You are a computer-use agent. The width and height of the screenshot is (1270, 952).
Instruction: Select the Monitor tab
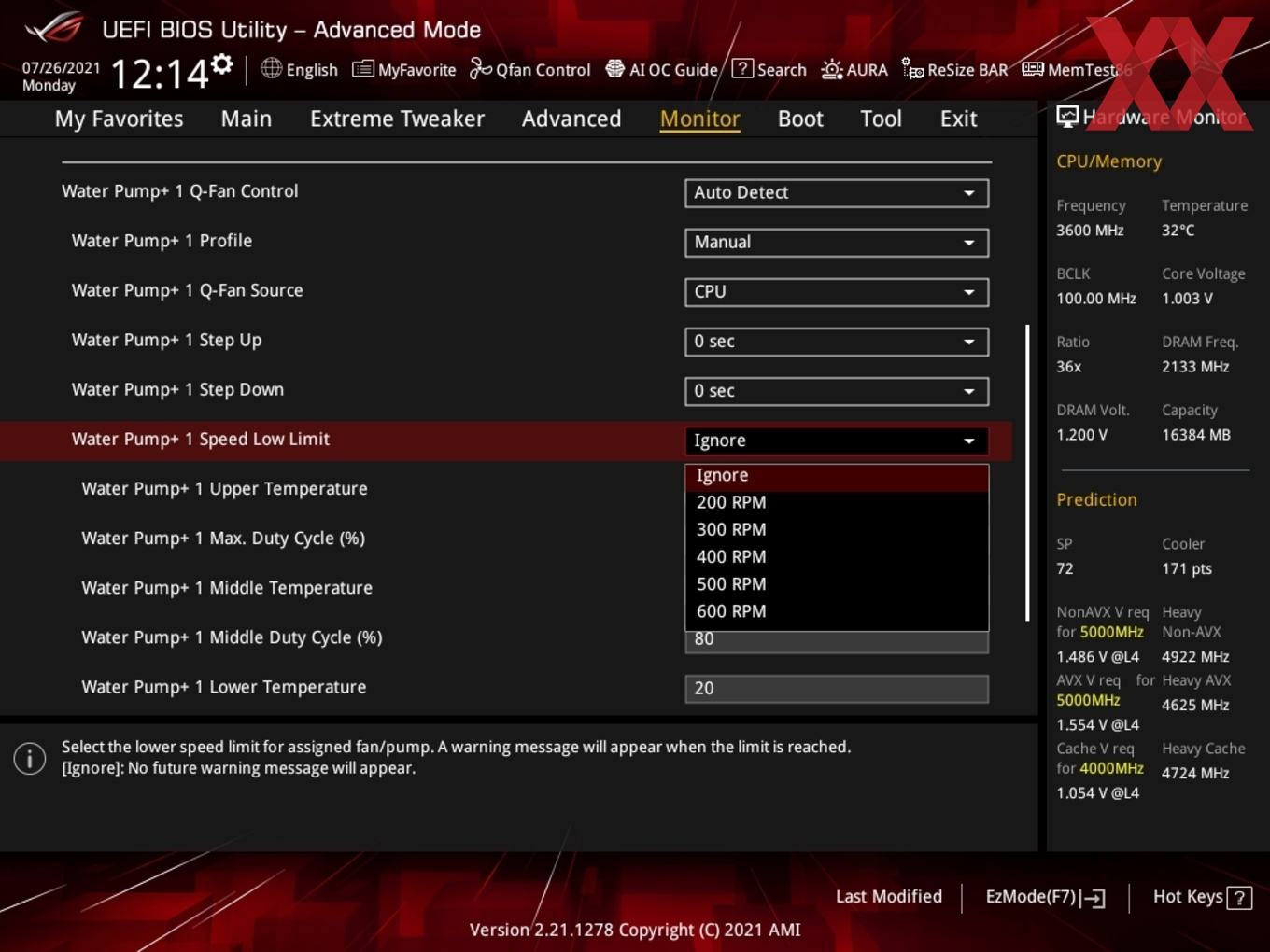coord(699,119)
